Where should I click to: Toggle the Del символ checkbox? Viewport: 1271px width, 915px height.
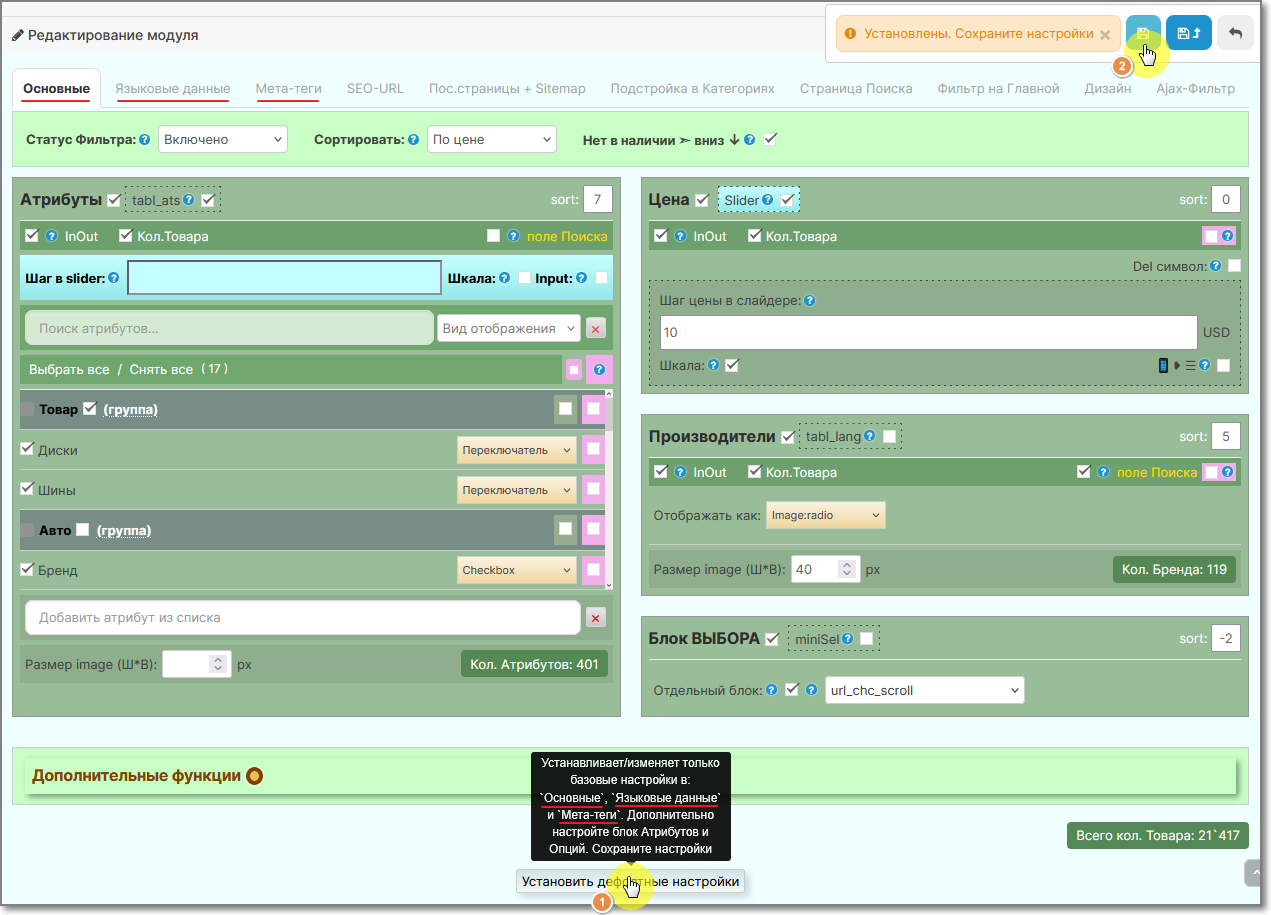1234,266
